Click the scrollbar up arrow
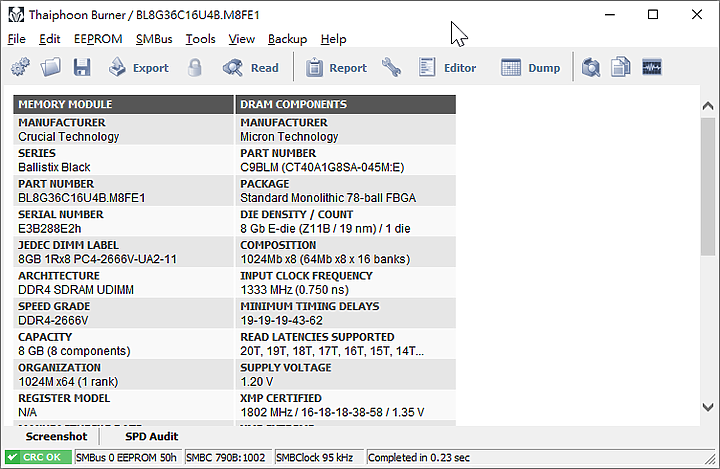 click(x=708, y=106)
